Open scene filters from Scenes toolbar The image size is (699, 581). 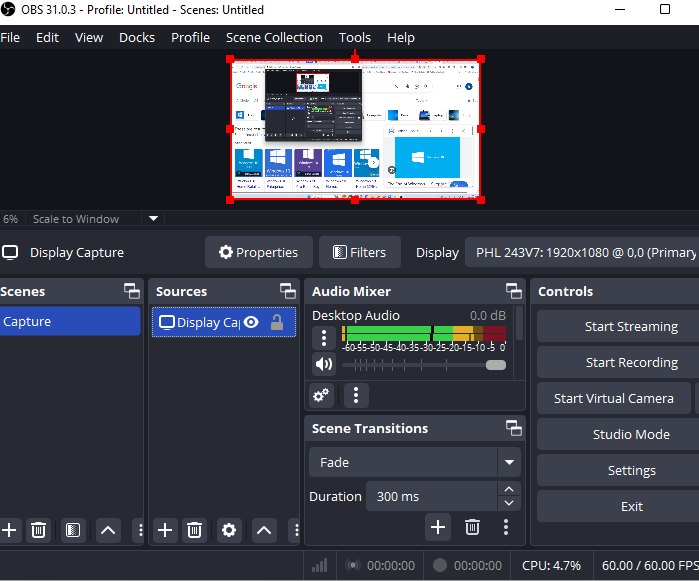[x=73, y=530]
